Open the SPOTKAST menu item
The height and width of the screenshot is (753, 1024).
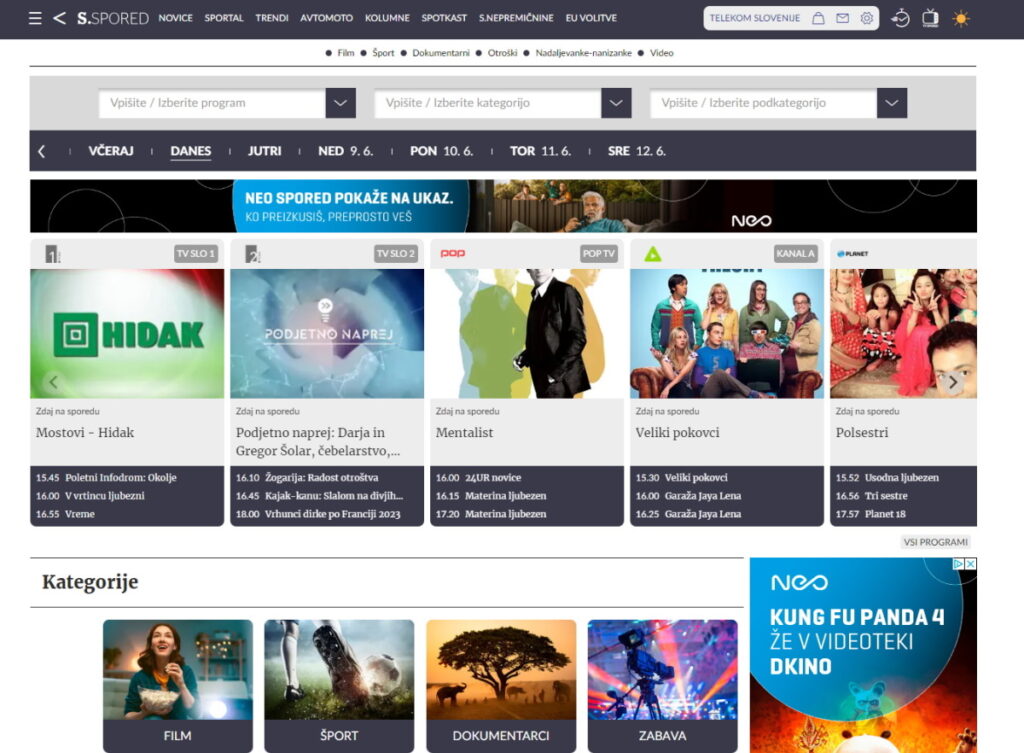[x=446, y=18]
